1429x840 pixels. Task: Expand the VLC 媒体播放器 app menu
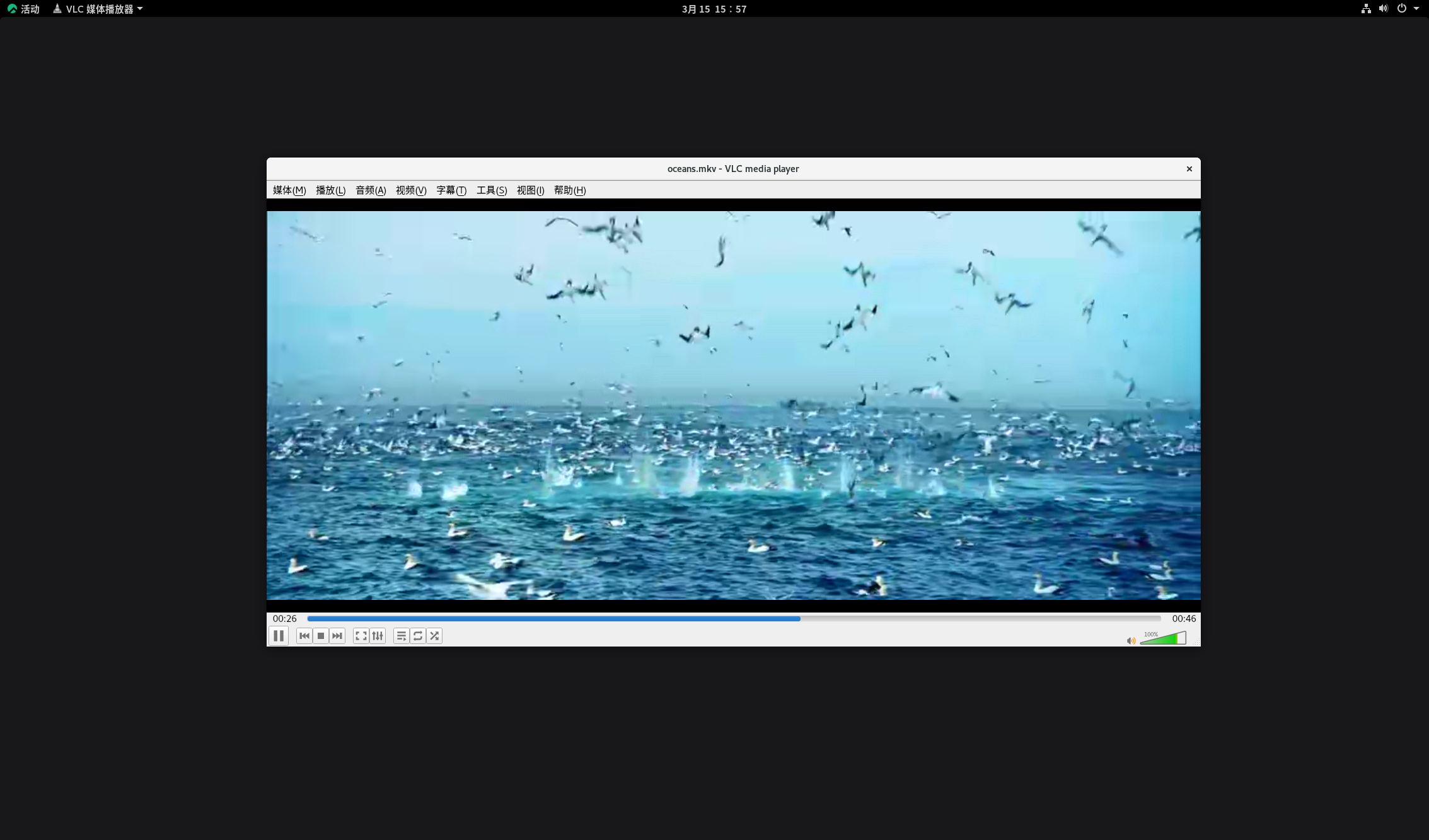click(98, 9)
